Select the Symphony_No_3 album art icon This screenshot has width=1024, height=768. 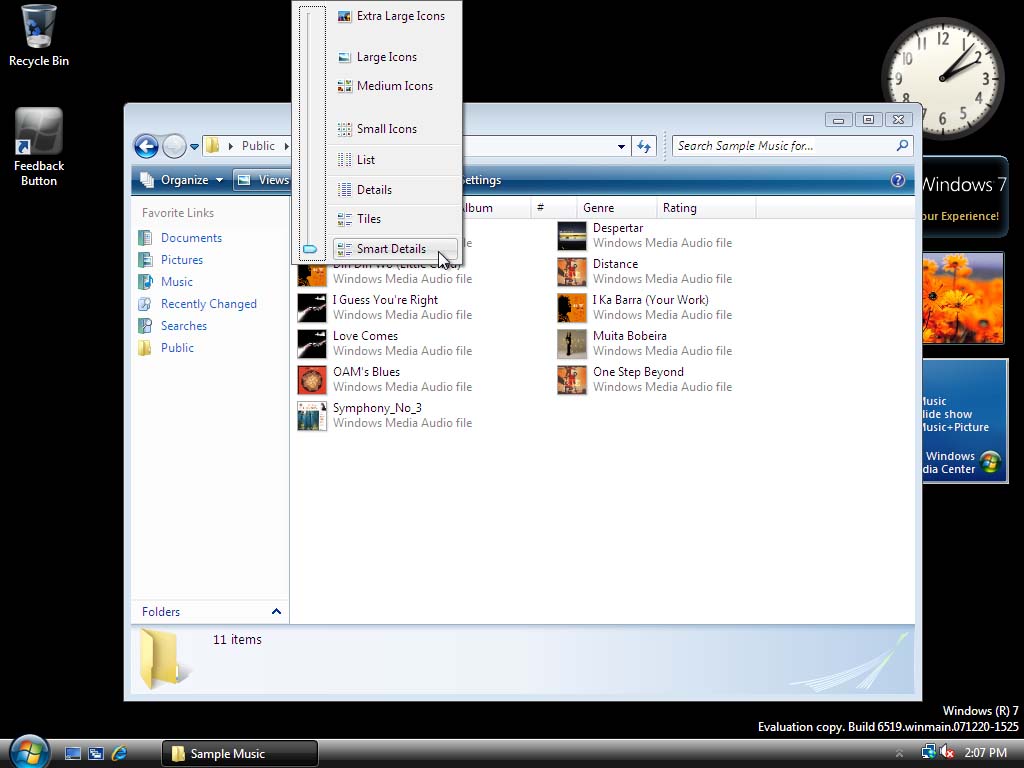pos(312,415)
